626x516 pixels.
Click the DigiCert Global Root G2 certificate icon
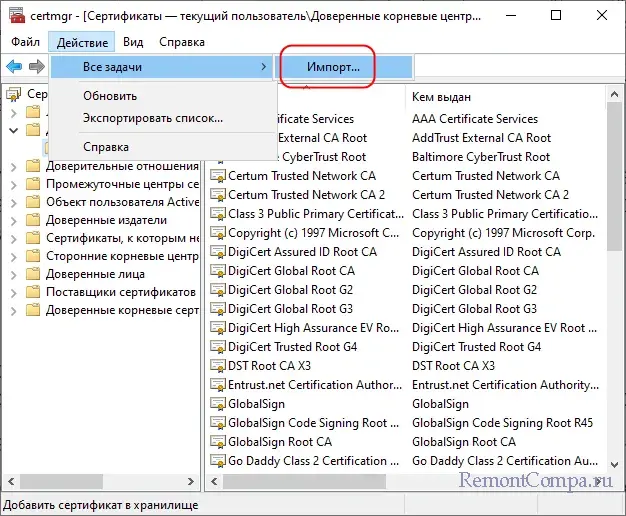(x=218, y=290)
